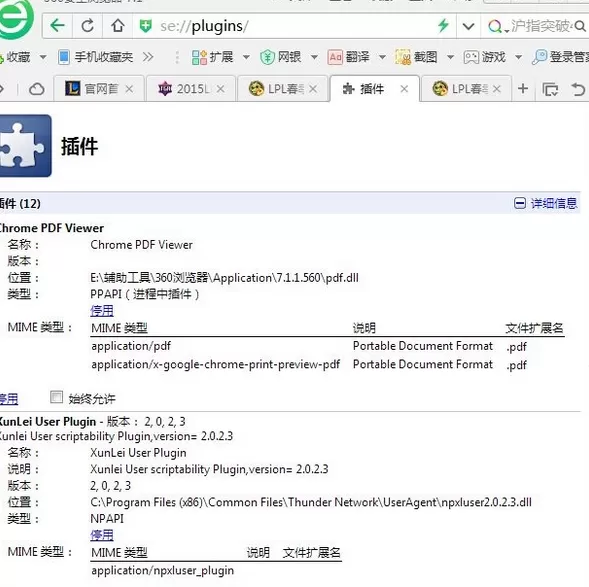Close the 插件 tab
Viewport: 589px width, 587px height.
404,89
